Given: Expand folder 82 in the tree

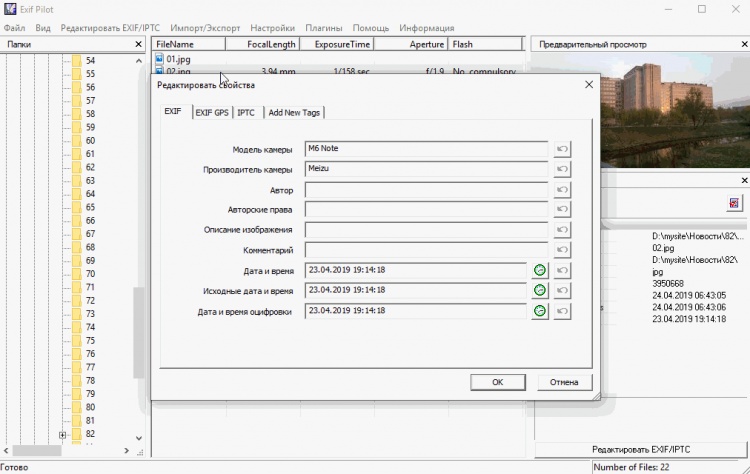Looking at the screenshot, I should 62,435.
